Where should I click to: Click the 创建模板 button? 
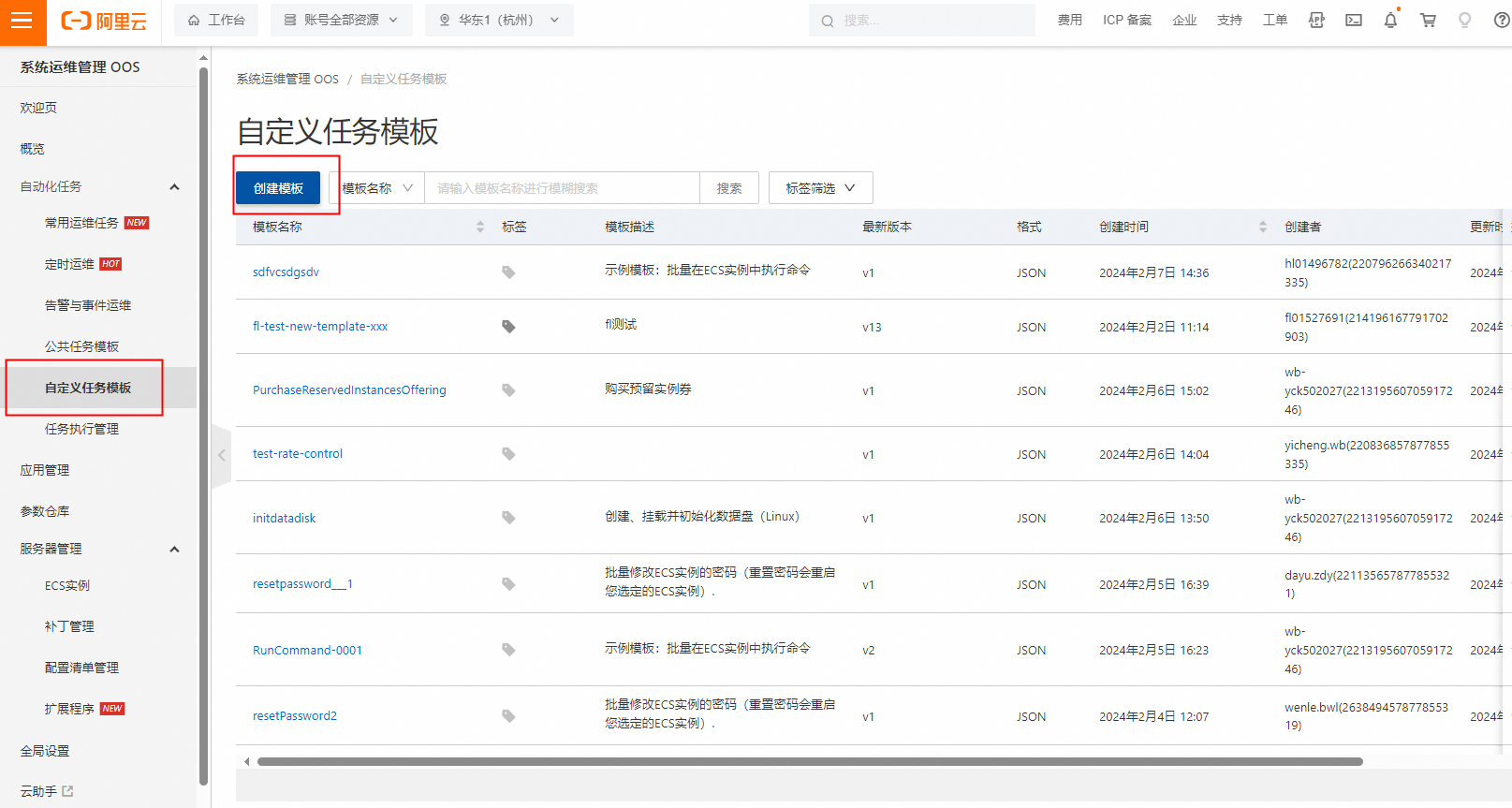click(x=278, y=188)
